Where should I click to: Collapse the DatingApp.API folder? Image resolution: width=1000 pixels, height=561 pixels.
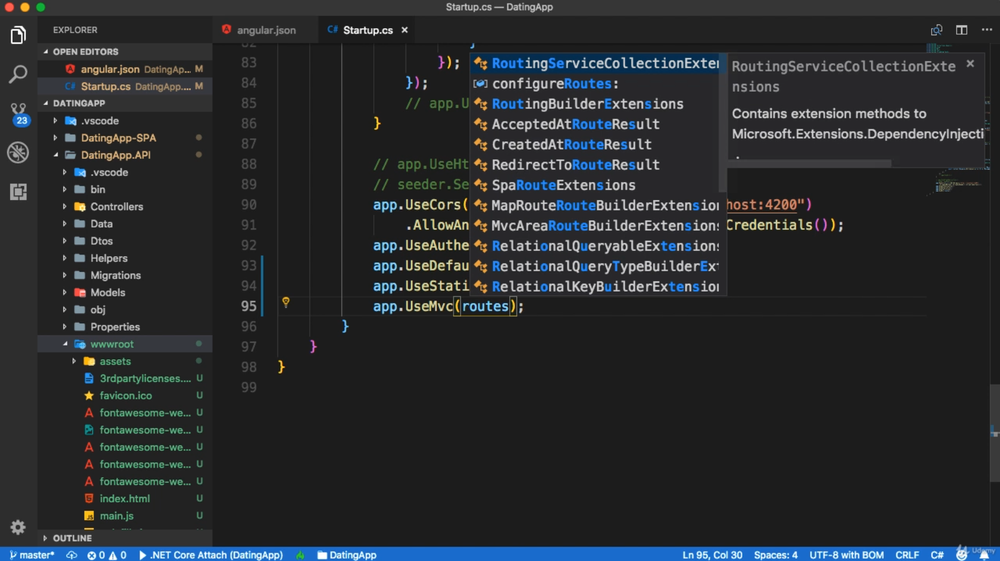[125, 155]
